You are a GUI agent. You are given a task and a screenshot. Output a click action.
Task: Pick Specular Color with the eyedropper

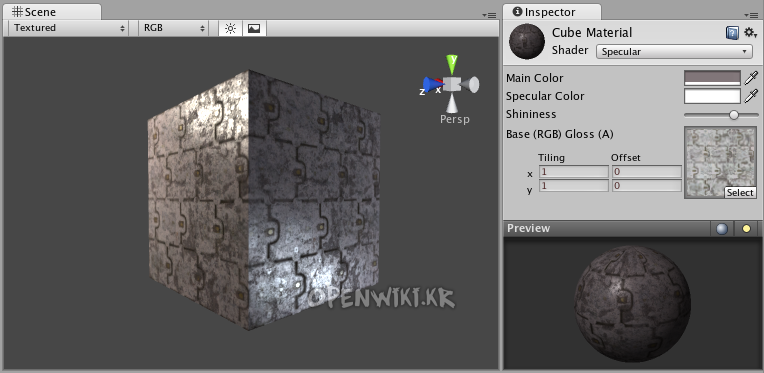pos(751,96)
